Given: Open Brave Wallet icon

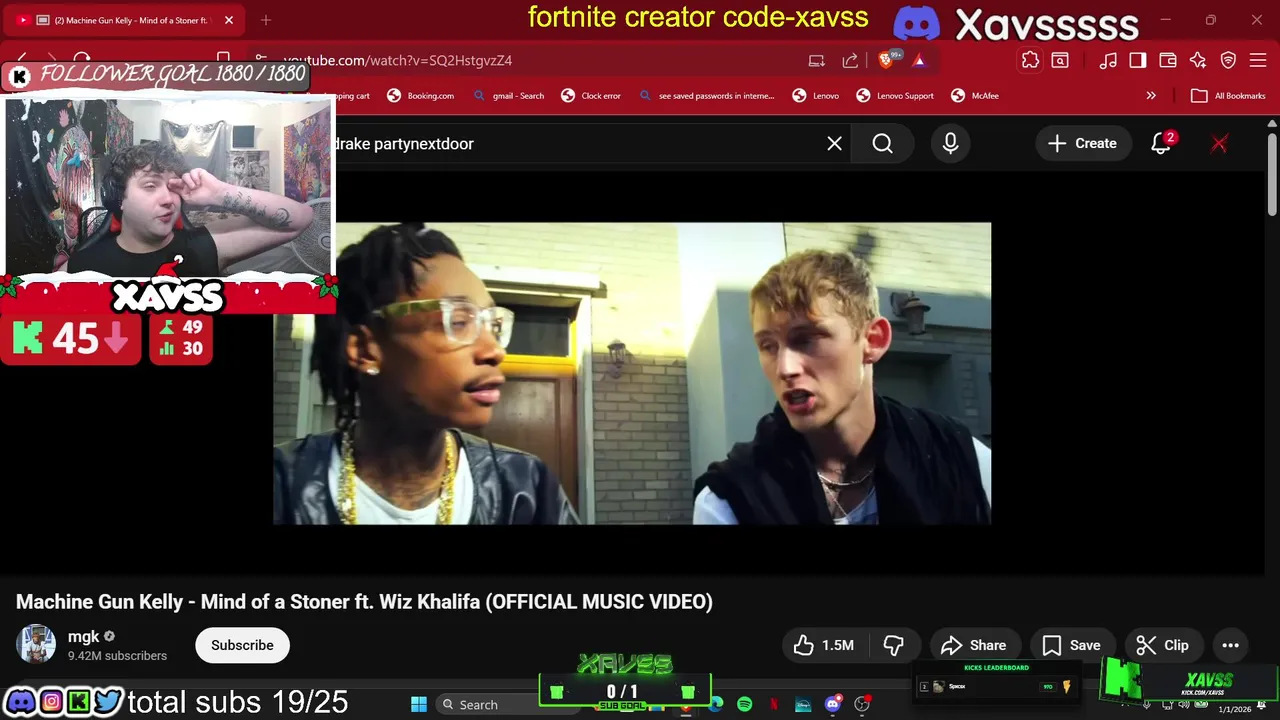Looking at the screenshot, I should click(1168, 60).
